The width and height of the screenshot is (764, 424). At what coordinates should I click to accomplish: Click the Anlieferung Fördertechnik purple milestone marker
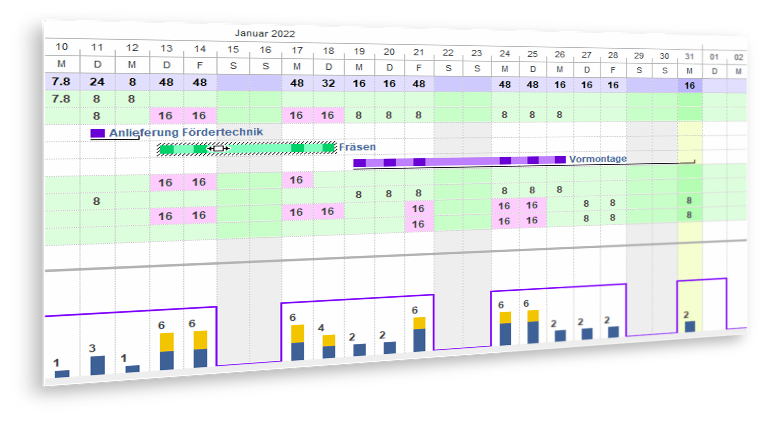coord(97,133)
